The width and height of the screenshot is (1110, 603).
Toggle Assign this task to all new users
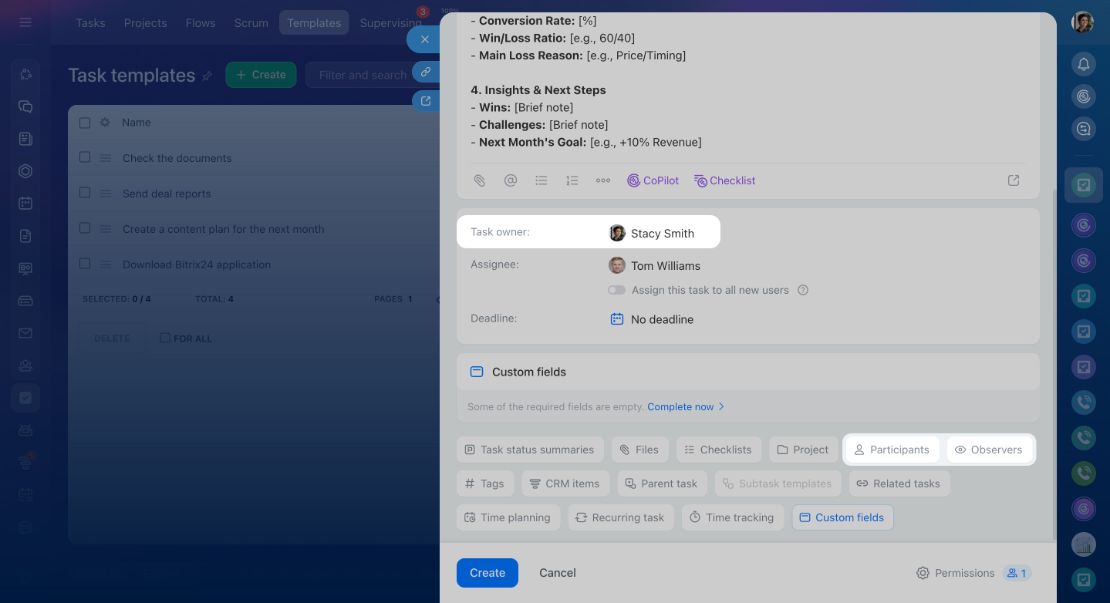(617, 290)
